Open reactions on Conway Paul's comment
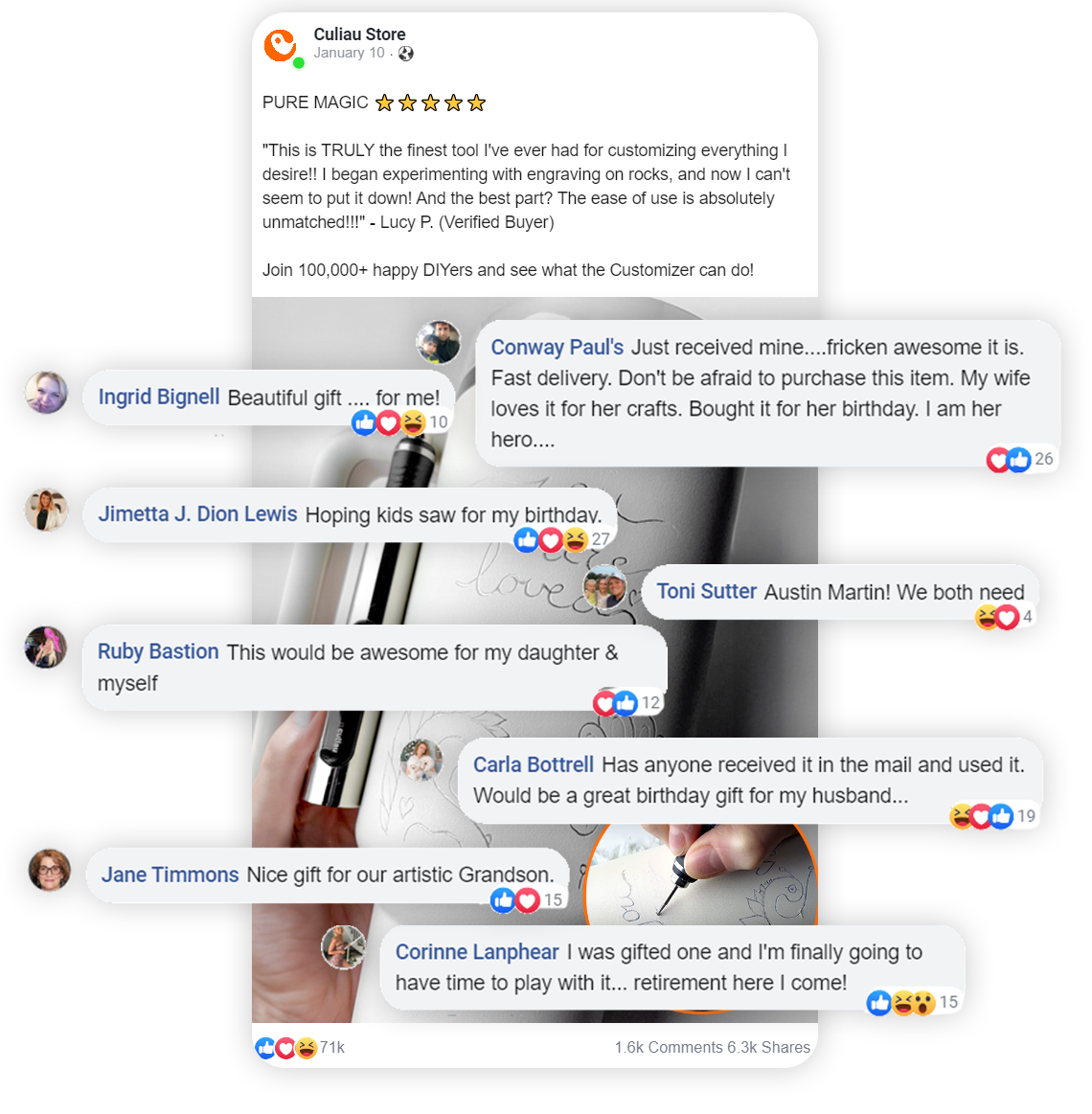Image resolution: width=1092 pixels, height=1114 pixels. tap(1019, 460)
